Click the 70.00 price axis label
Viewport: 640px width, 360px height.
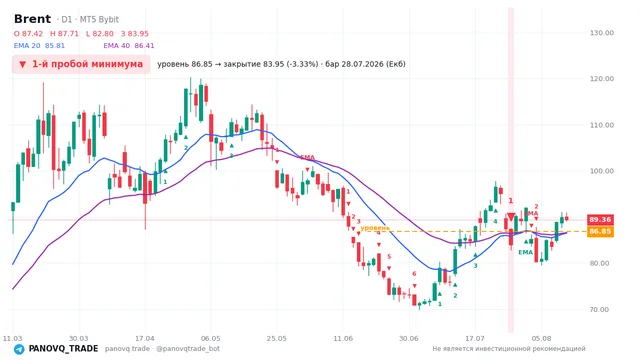(x=599, y=309)
